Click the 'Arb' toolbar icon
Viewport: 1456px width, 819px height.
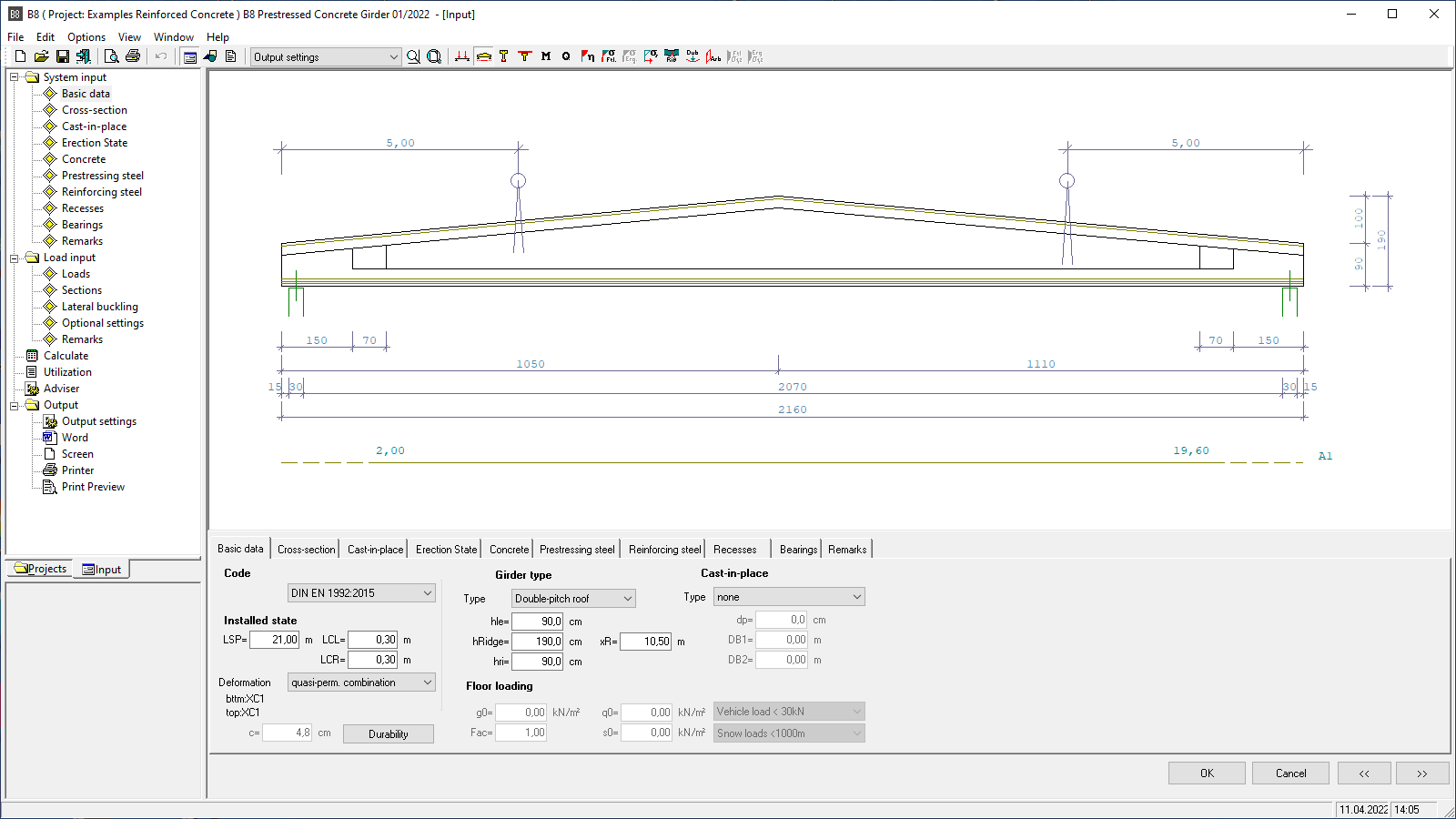[713, 56]
